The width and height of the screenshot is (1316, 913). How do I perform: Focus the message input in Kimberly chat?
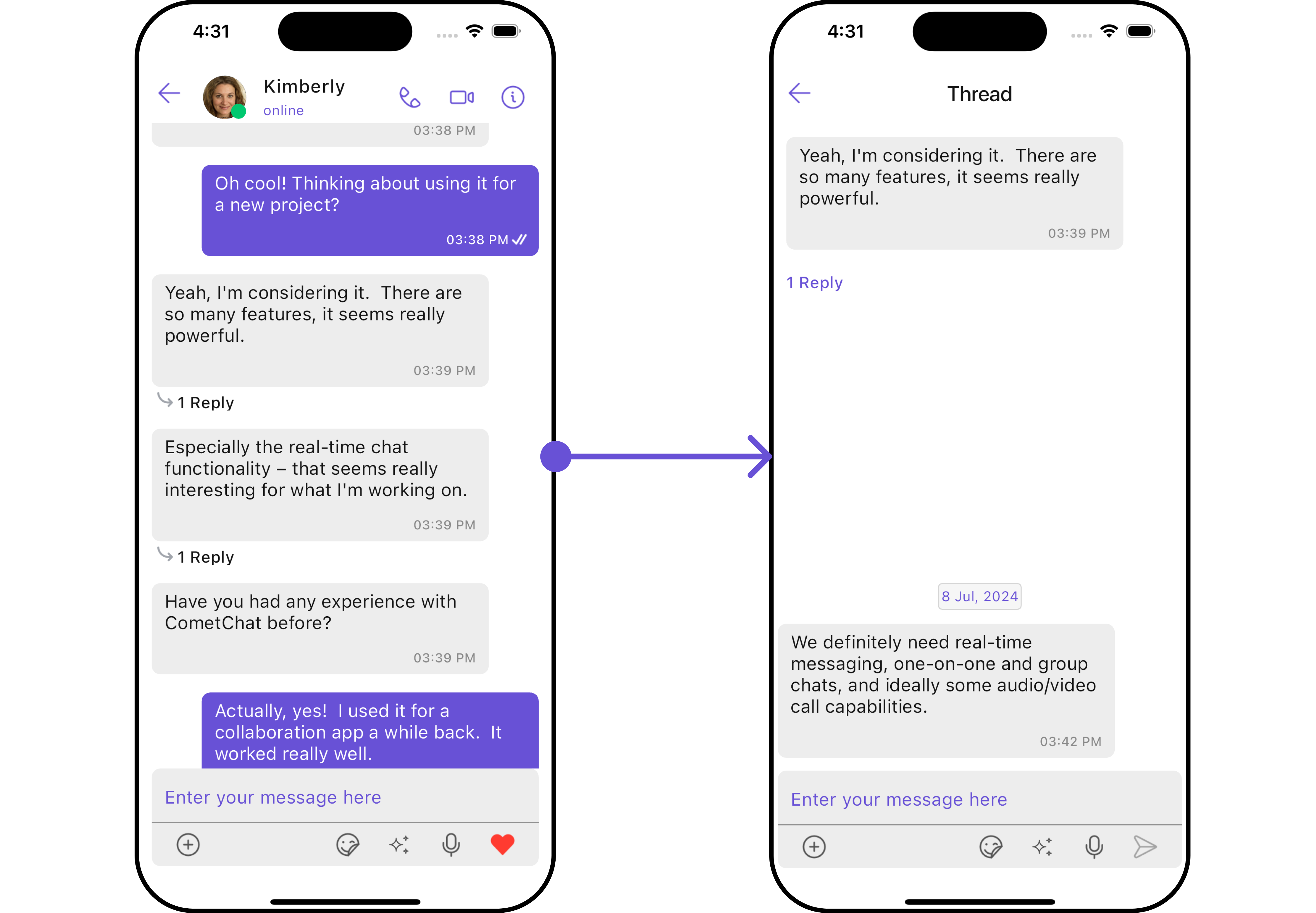pyautogui.click(x=345, y=797)
